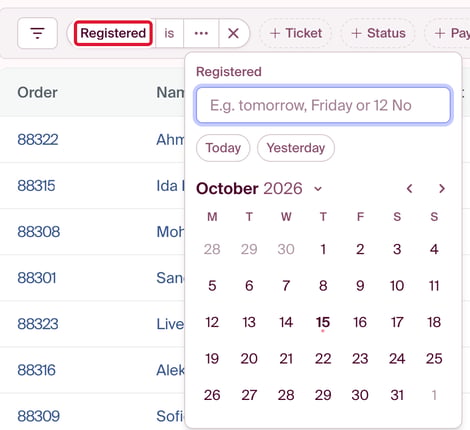Select October 1 in the calendar
The height and width of the screenshot is (430, 470).
(323, 249)
